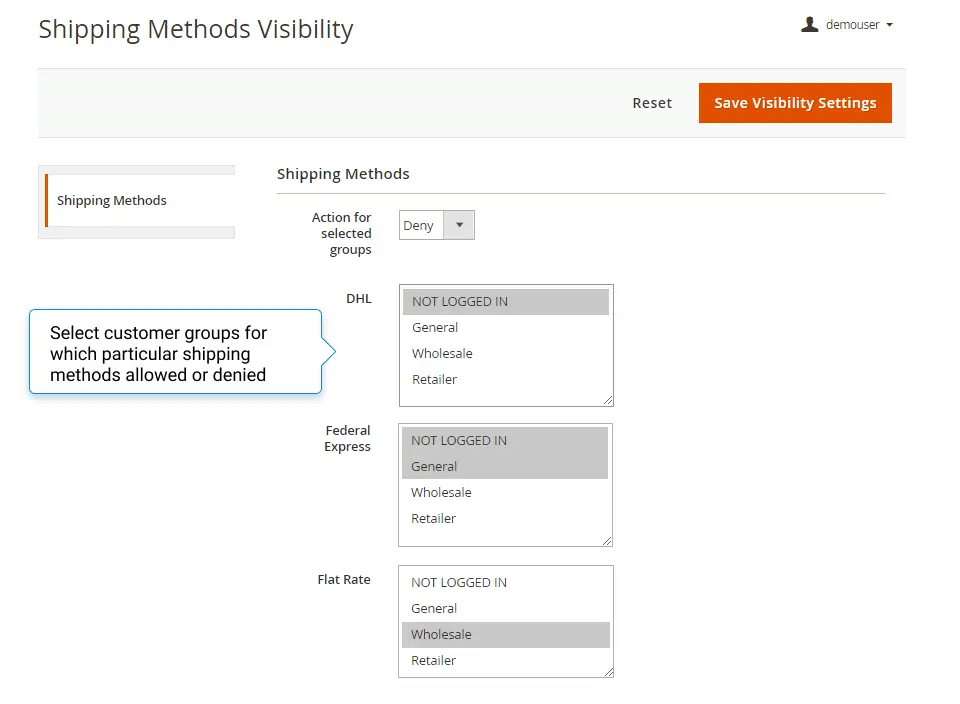Click the DHL list resize handle
The image size is (960, 704).
pos(608,400)
